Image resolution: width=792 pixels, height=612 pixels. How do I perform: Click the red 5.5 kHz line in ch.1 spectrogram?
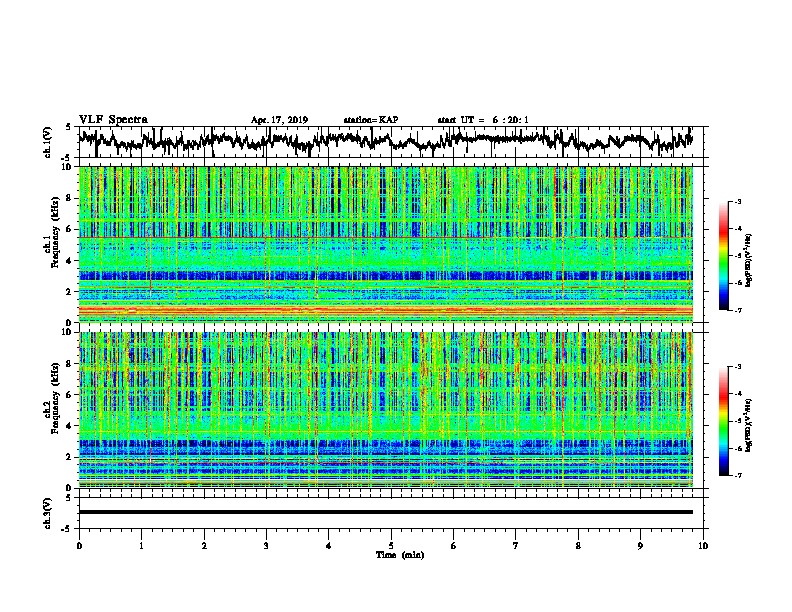point(385,237)
